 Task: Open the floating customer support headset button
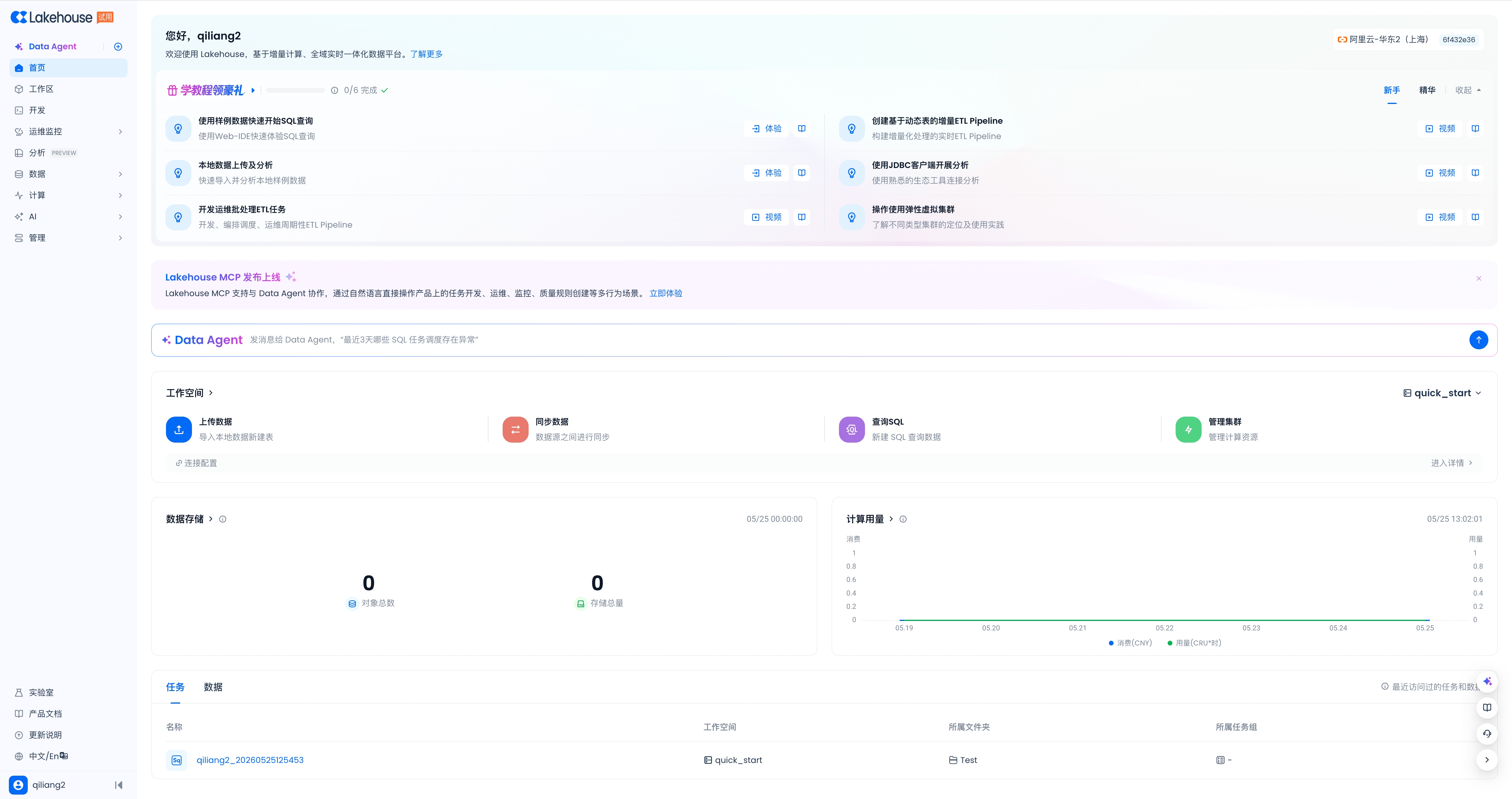(x=1487, y=733)
